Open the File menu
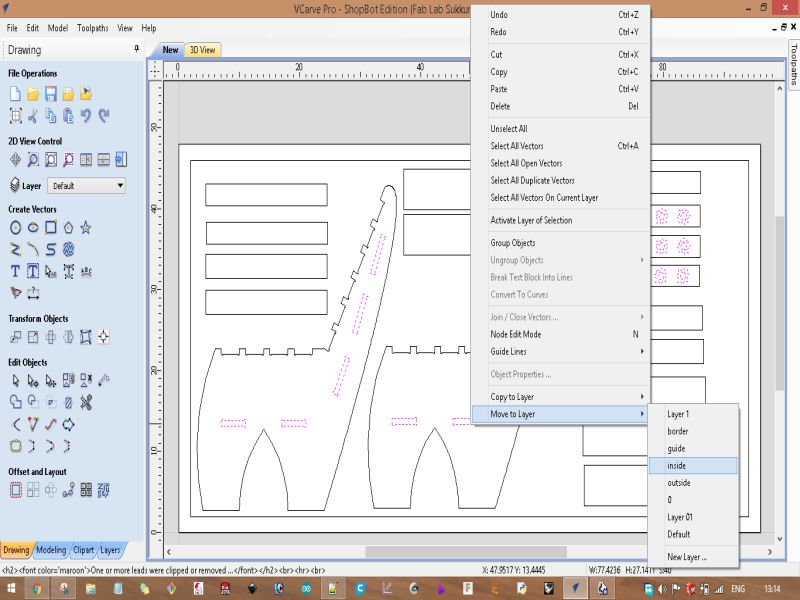Image resolution: width=800 pixels, height=600 pixels. point(12,28)
